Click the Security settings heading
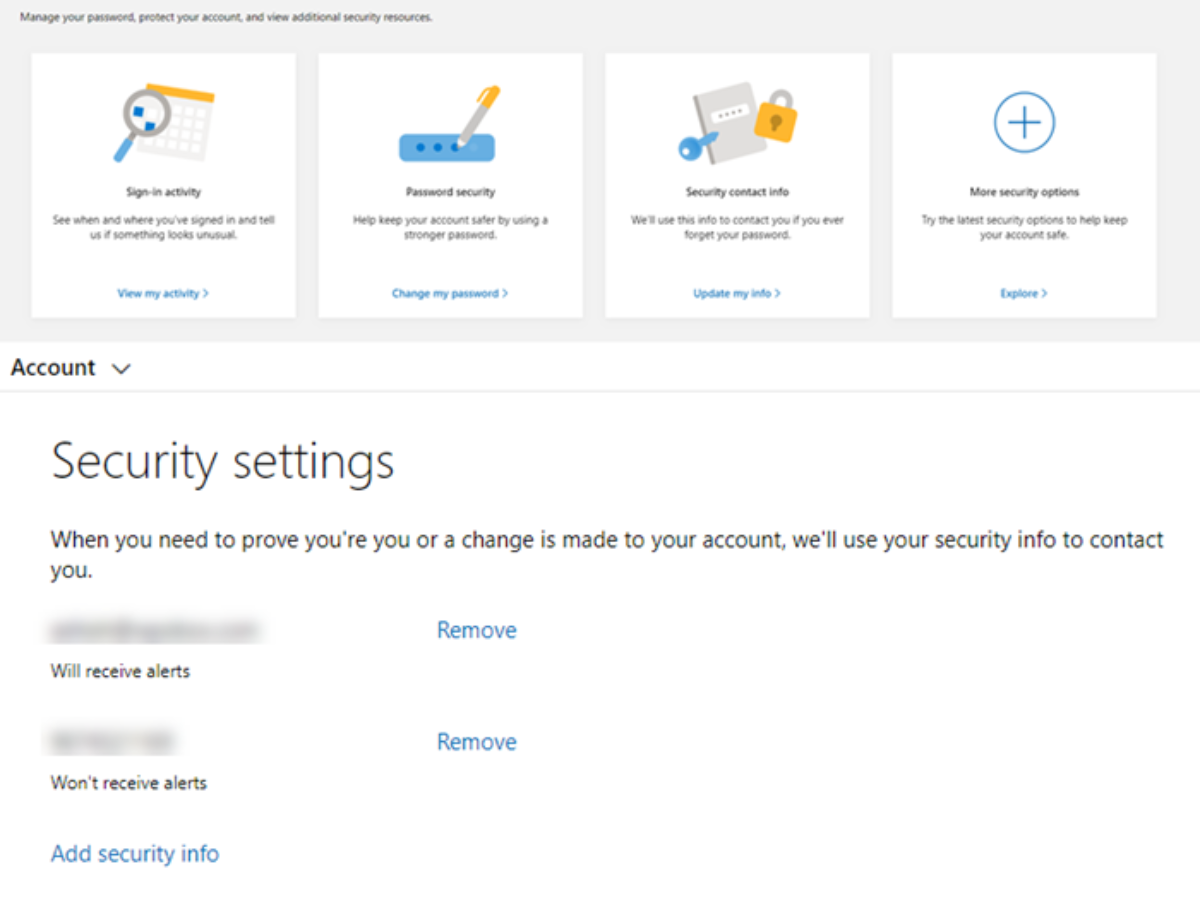Viewport: 1200px width, 900px height. 223,462
